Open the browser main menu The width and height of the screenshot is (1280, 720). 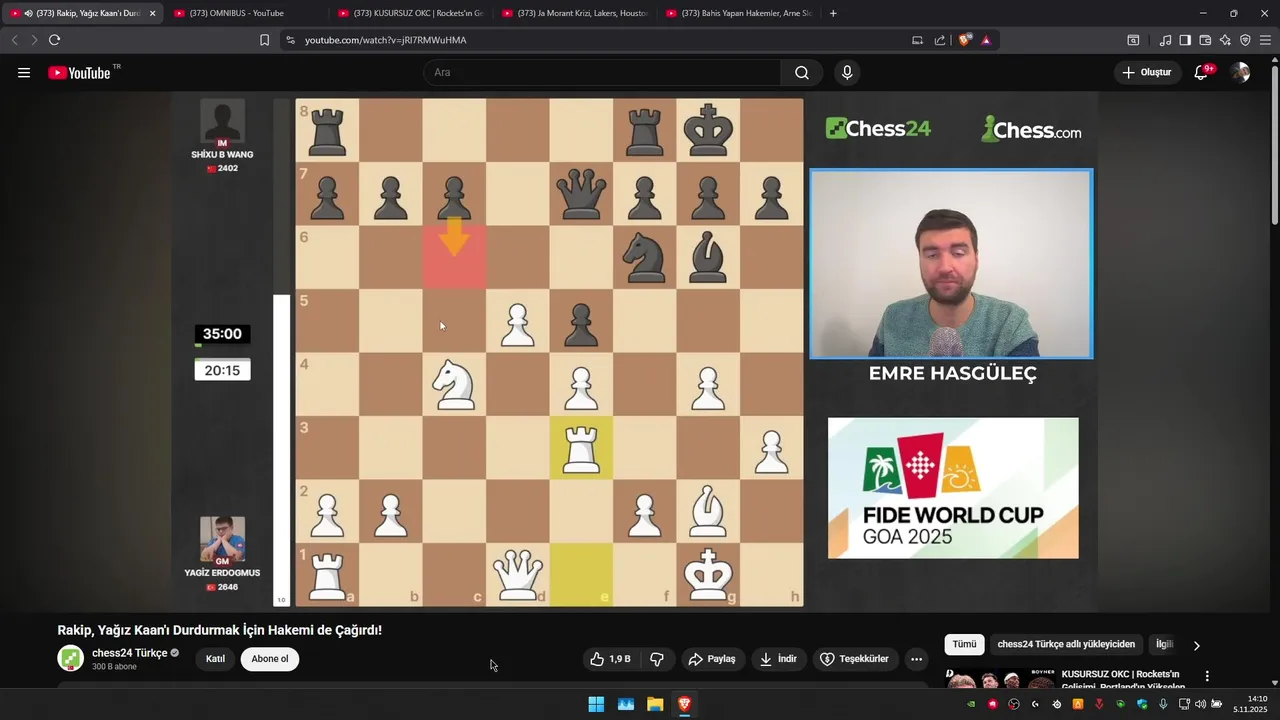pos(1265,40)
